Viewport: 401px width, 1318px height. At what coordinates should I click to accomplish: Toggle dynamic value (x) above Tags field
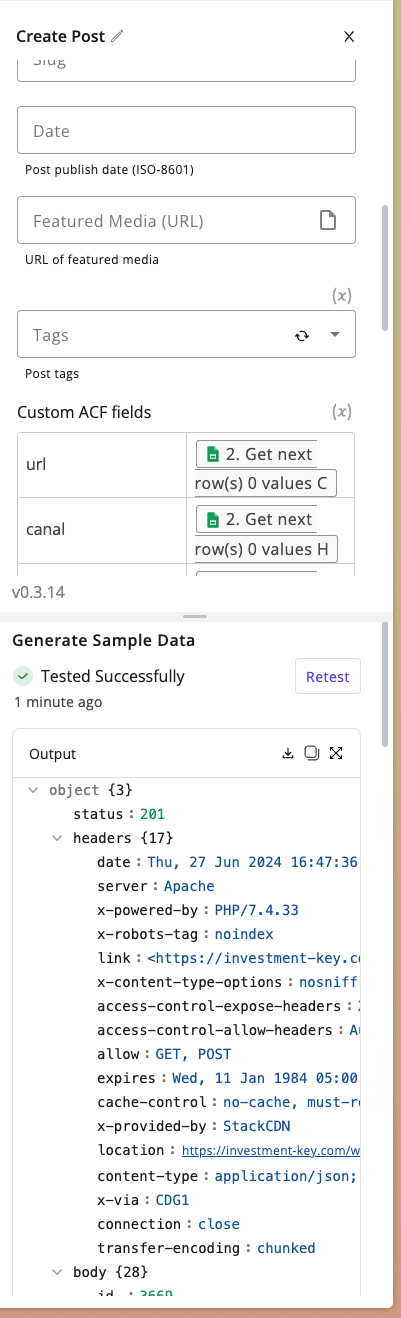tap(342, 295)
